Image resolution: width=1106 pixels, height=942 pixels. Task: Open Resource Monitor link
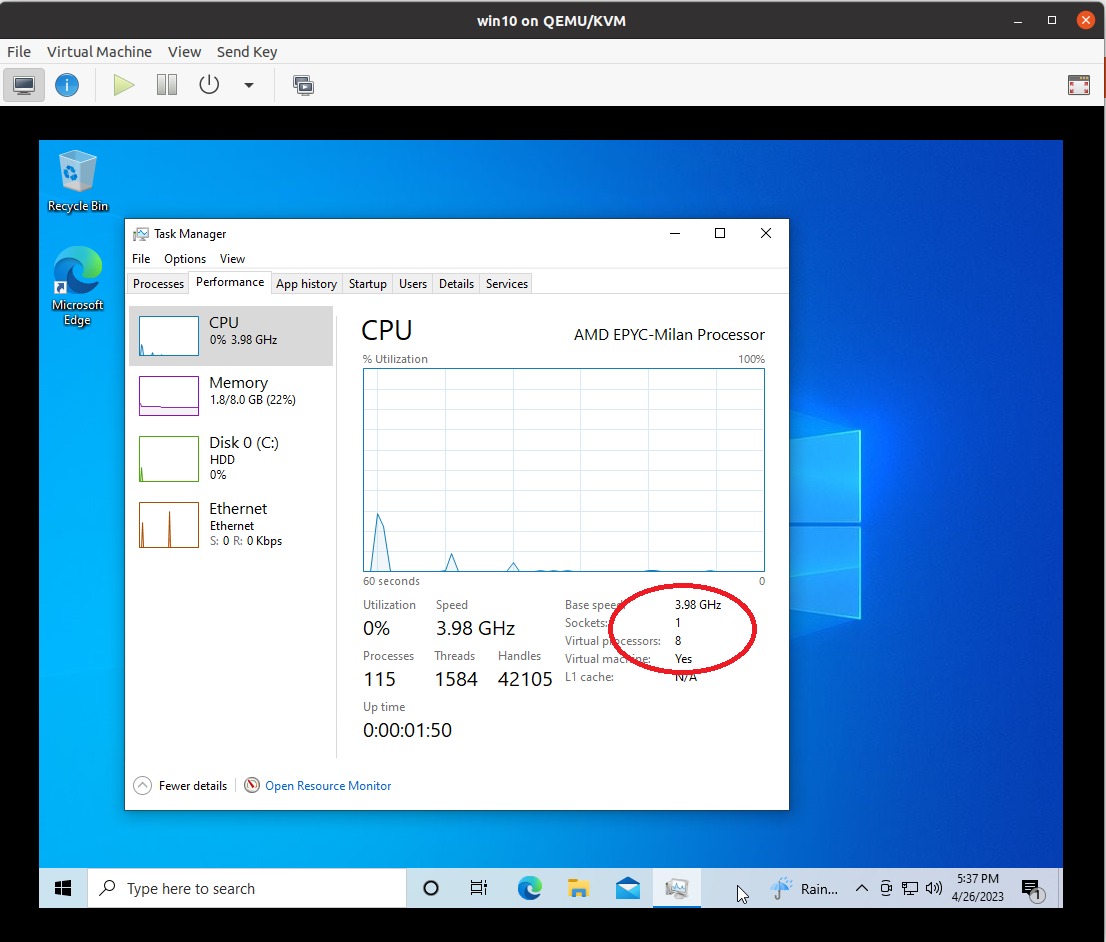[328, 785]
